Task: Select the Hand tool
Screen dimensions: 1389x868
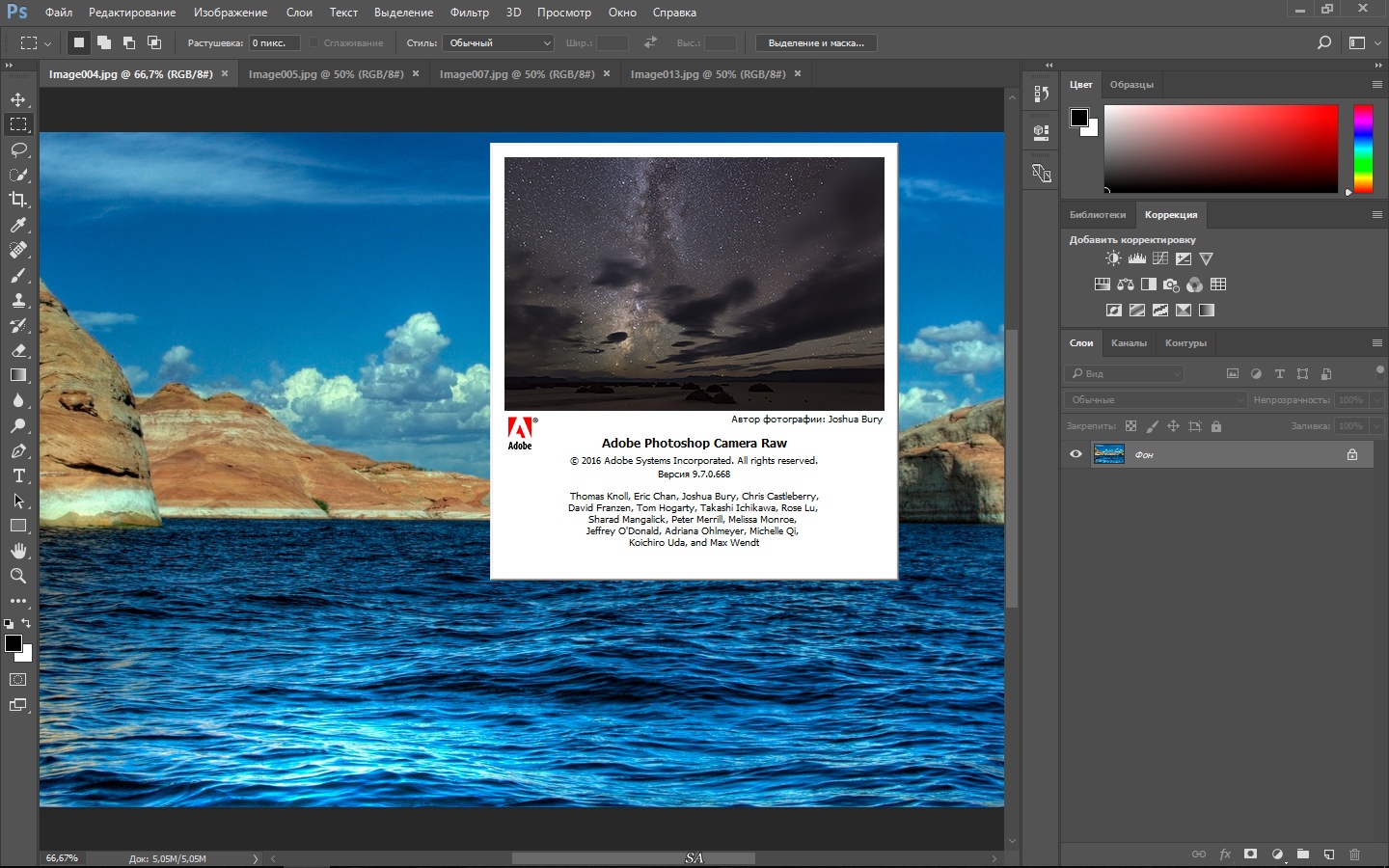Action: [x=18, y=551]
